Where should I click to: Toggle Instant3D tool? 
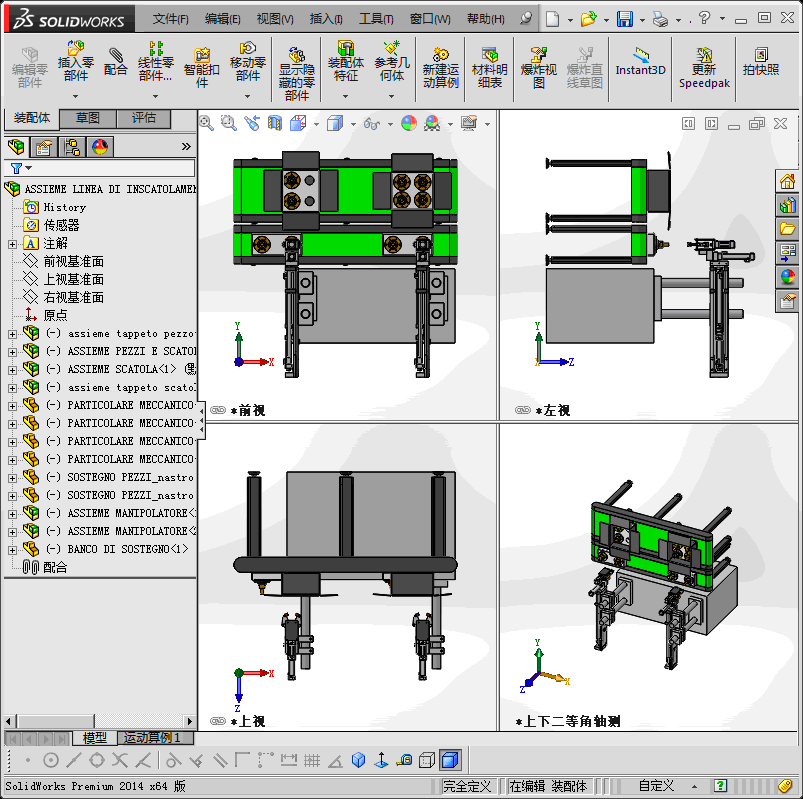(640, 62)
